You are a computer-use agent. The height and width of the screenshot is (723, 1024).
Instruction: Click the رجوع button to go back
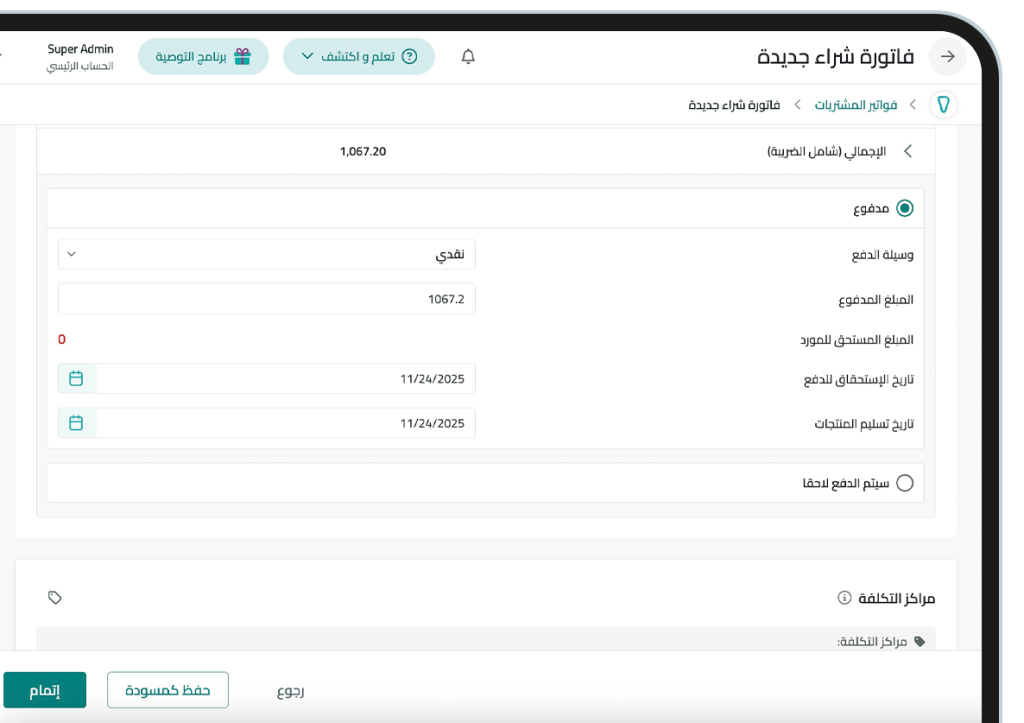point(291,690)
